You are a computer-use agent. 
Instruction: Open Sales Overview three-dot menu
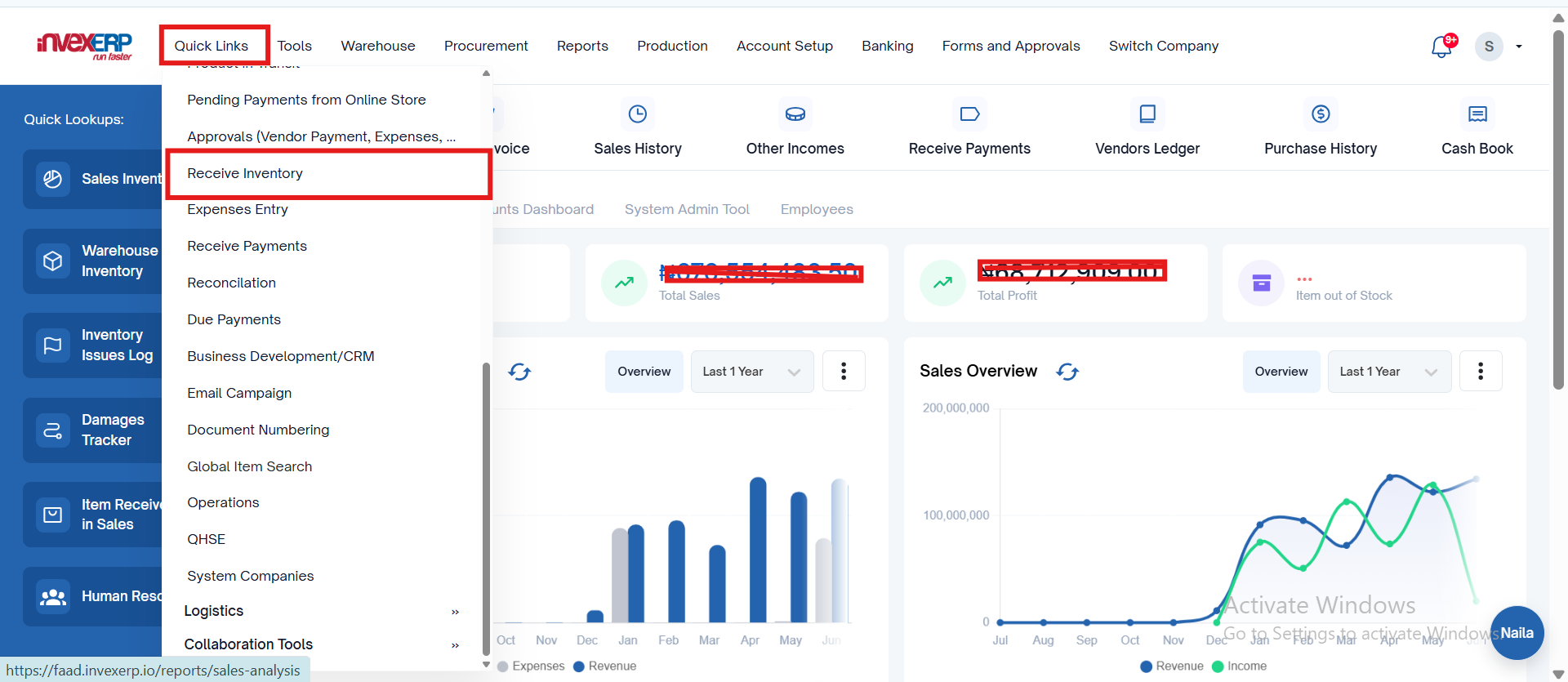(x=1481, y=372)
